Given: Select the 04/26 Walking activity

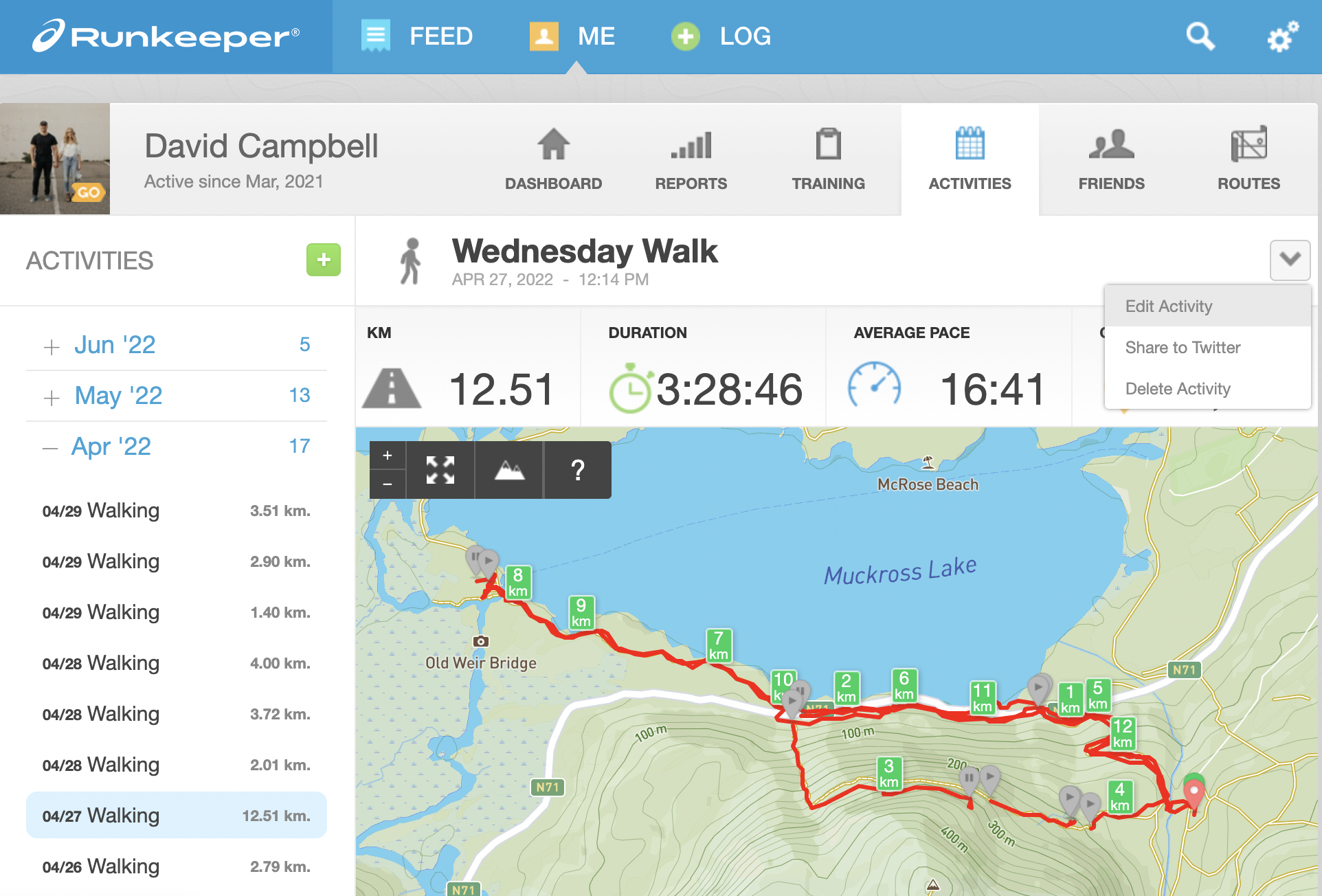Looking at the screenshot, I should [x=175, y=867].
